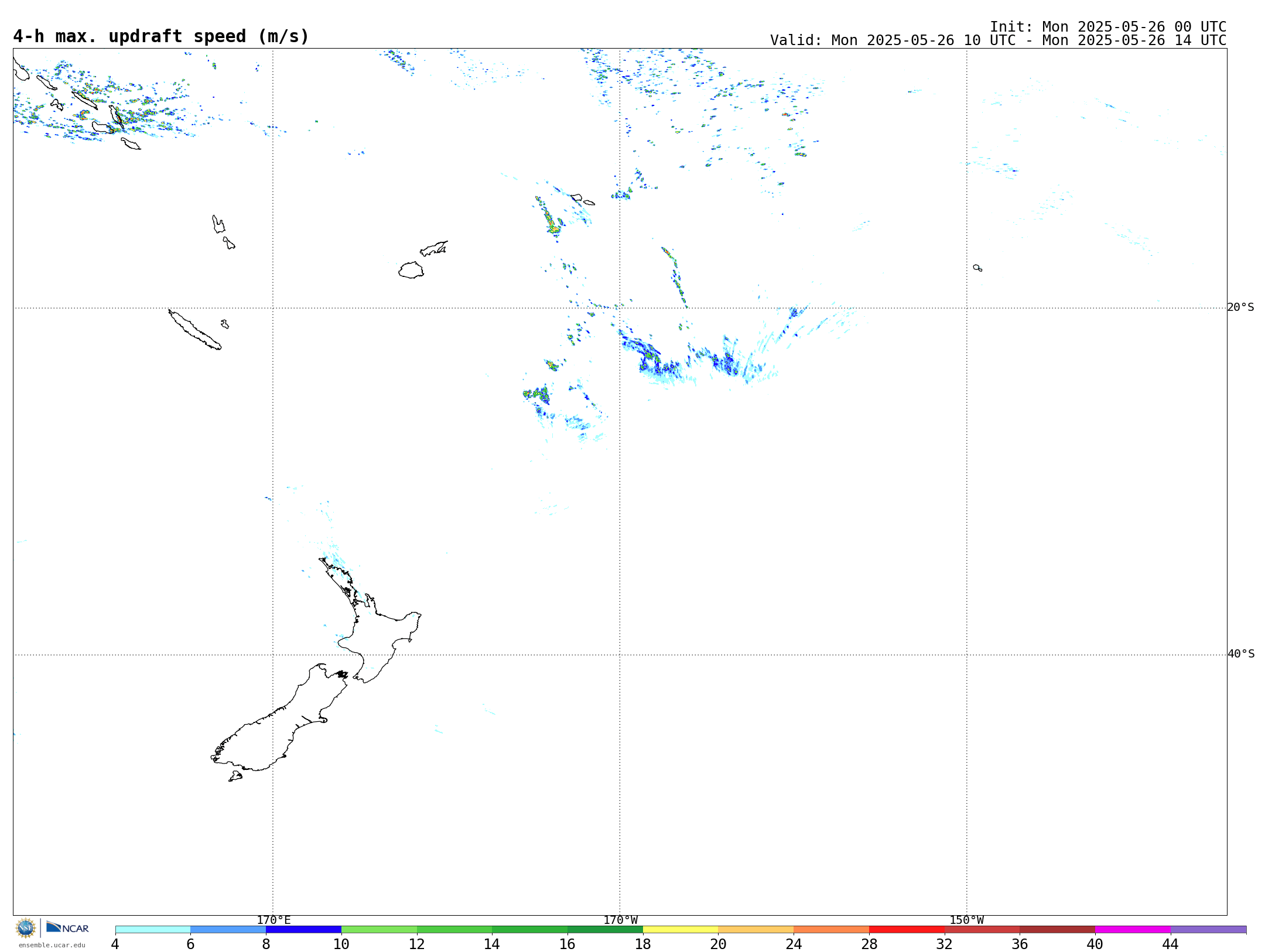Image resolution: width=1265 pixels, height=952 pixels.
Task: Click the colorbar tick label 18
Action: click(643, 944)
